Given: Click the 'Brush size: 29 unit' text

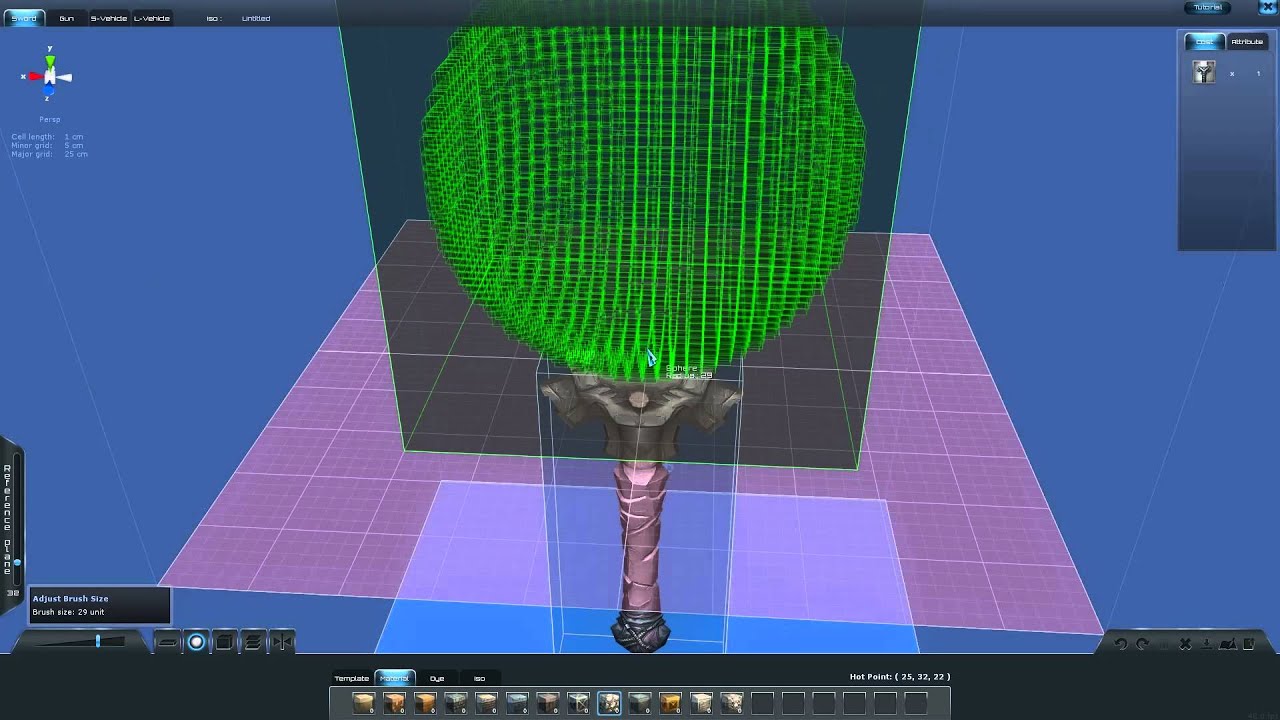Looking at the screenshot, I should tap(68, 611).
